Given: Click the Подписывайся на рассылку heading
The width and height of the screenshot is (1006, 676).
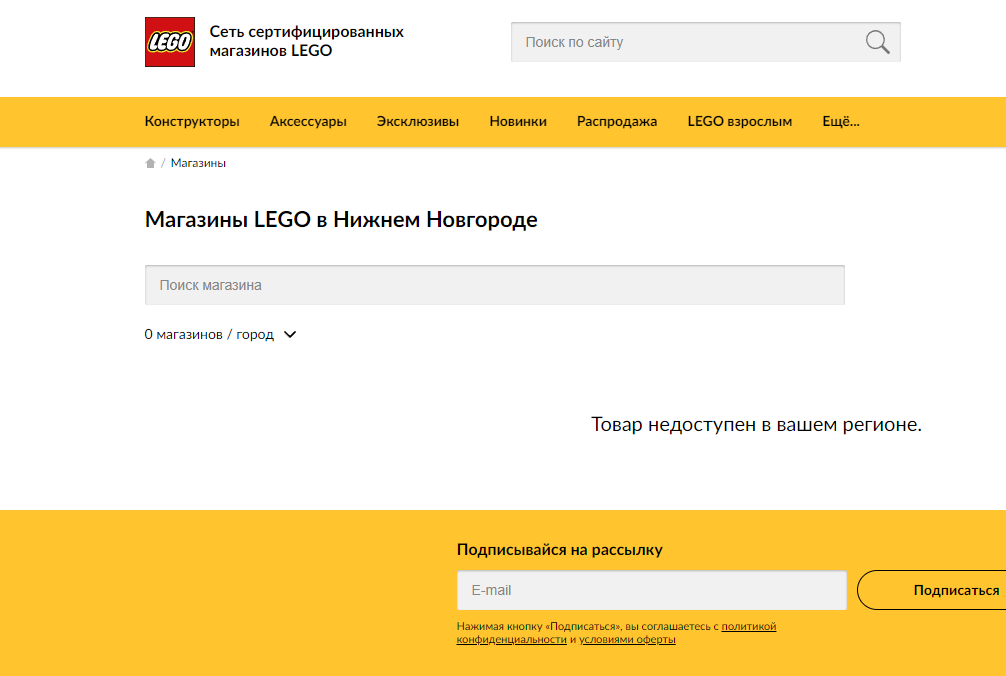Looking at the screenshot, I should coord(559,550).
